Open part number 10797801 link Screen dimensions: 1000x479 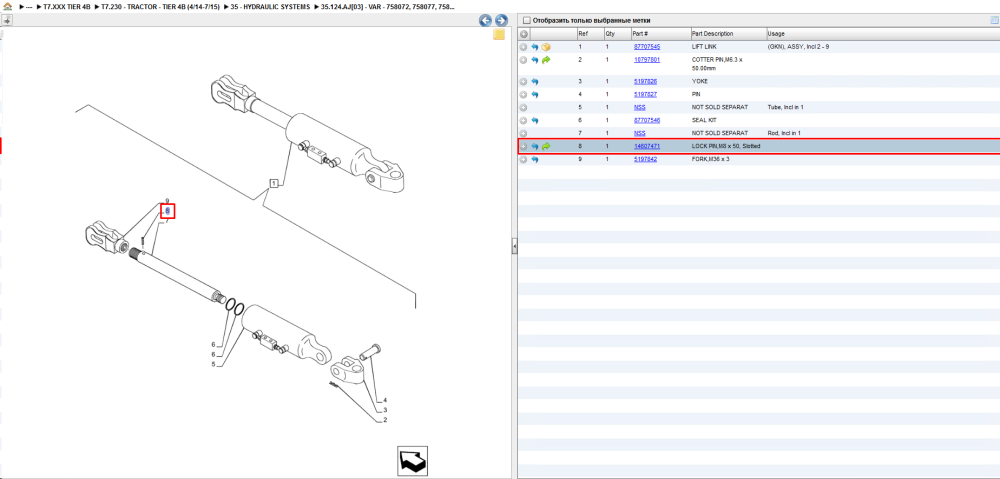coord(646,60)
